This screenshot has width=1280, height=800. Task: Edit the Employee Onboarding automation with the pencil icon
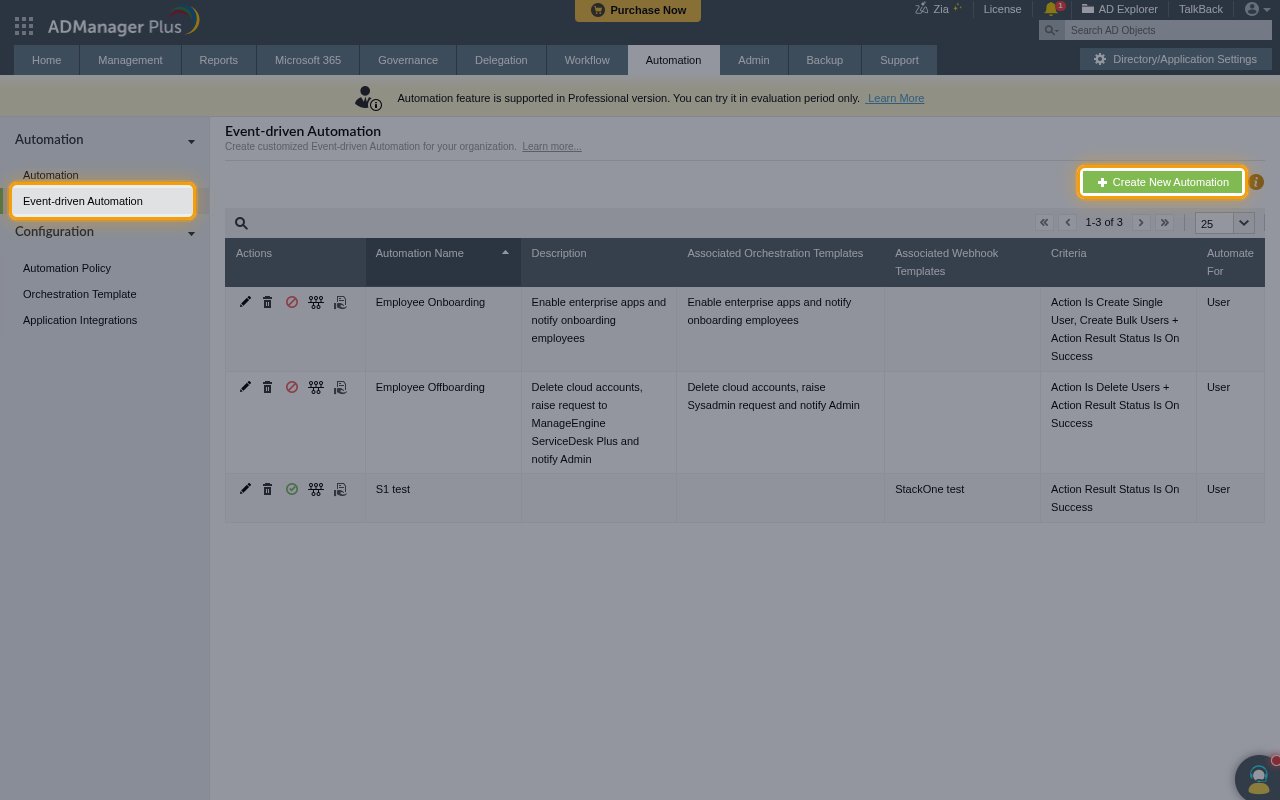tap(245, 302)
